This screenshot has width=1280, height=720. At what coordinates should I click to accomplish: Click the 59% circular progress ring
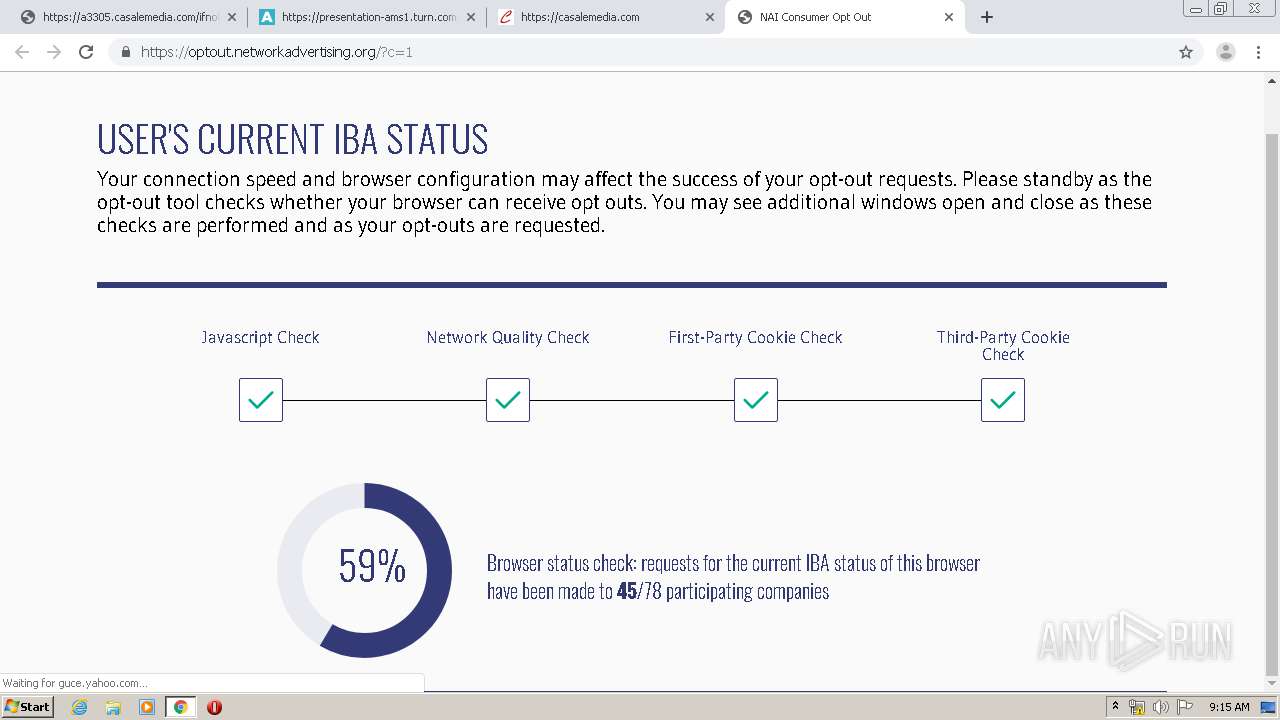click(365, 570)
